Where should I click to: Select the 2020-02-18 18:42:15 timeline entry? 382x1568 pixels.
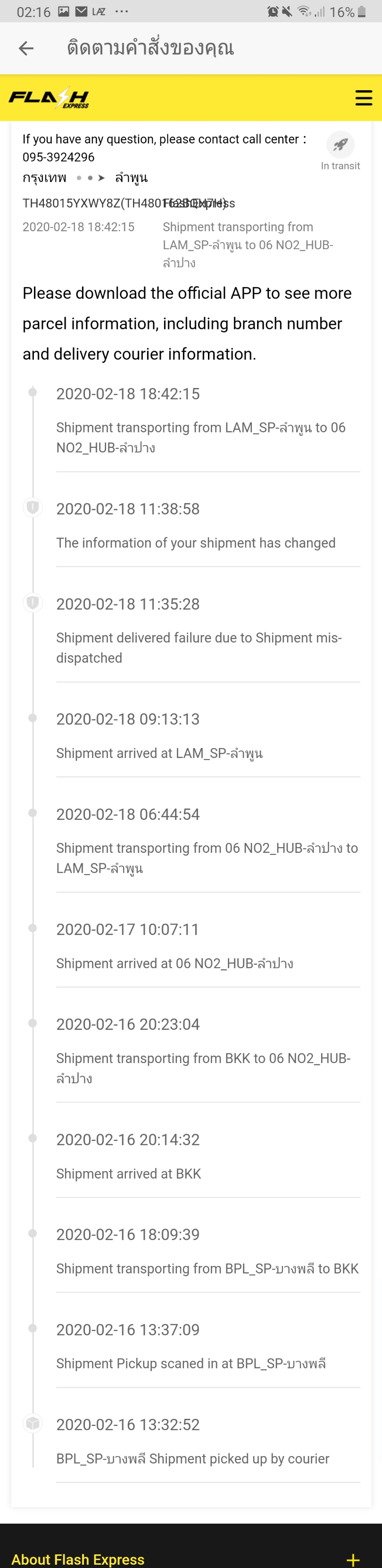(x=208, y=420)
